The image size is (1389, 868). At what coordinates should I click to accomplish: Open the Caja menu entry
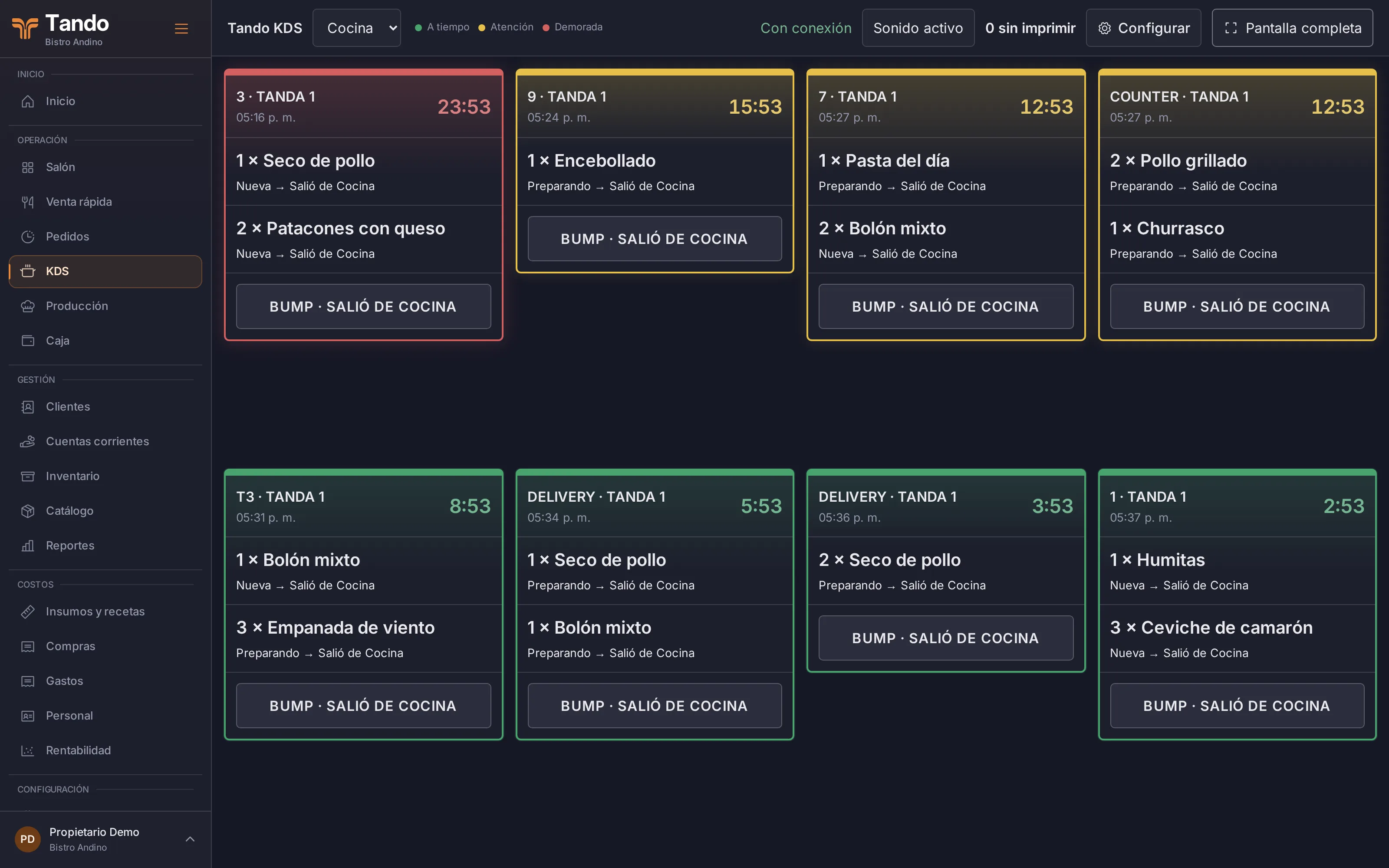click(105, 340)
